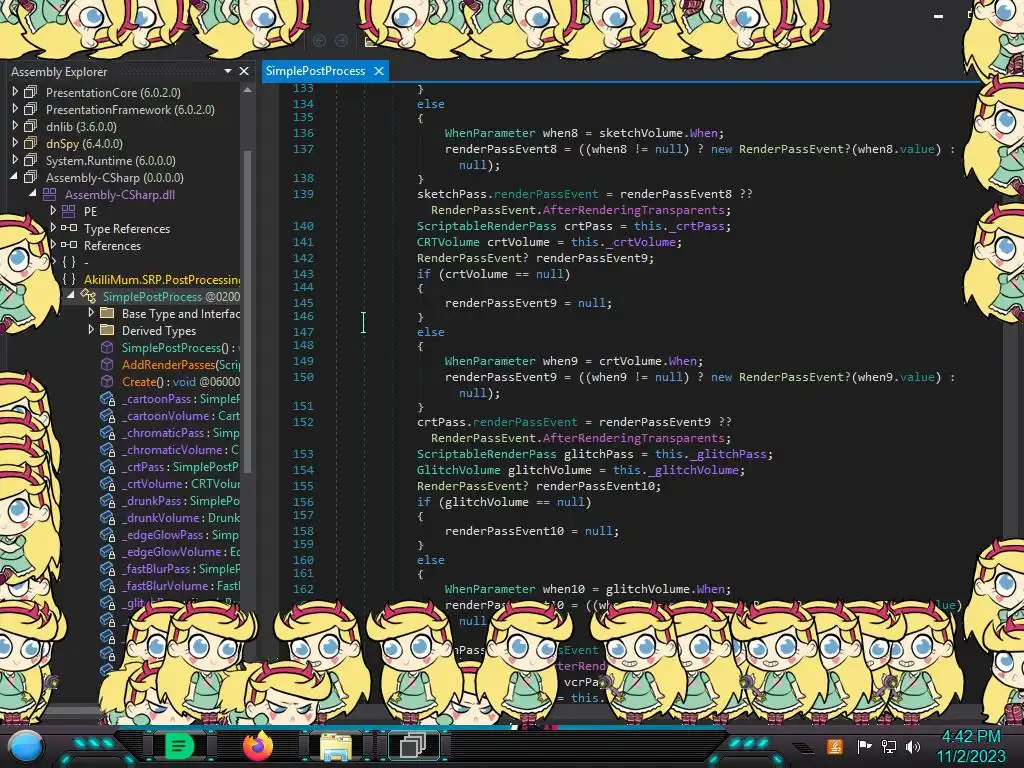
Task: Click the PE node icon
Action: (69, 211)
